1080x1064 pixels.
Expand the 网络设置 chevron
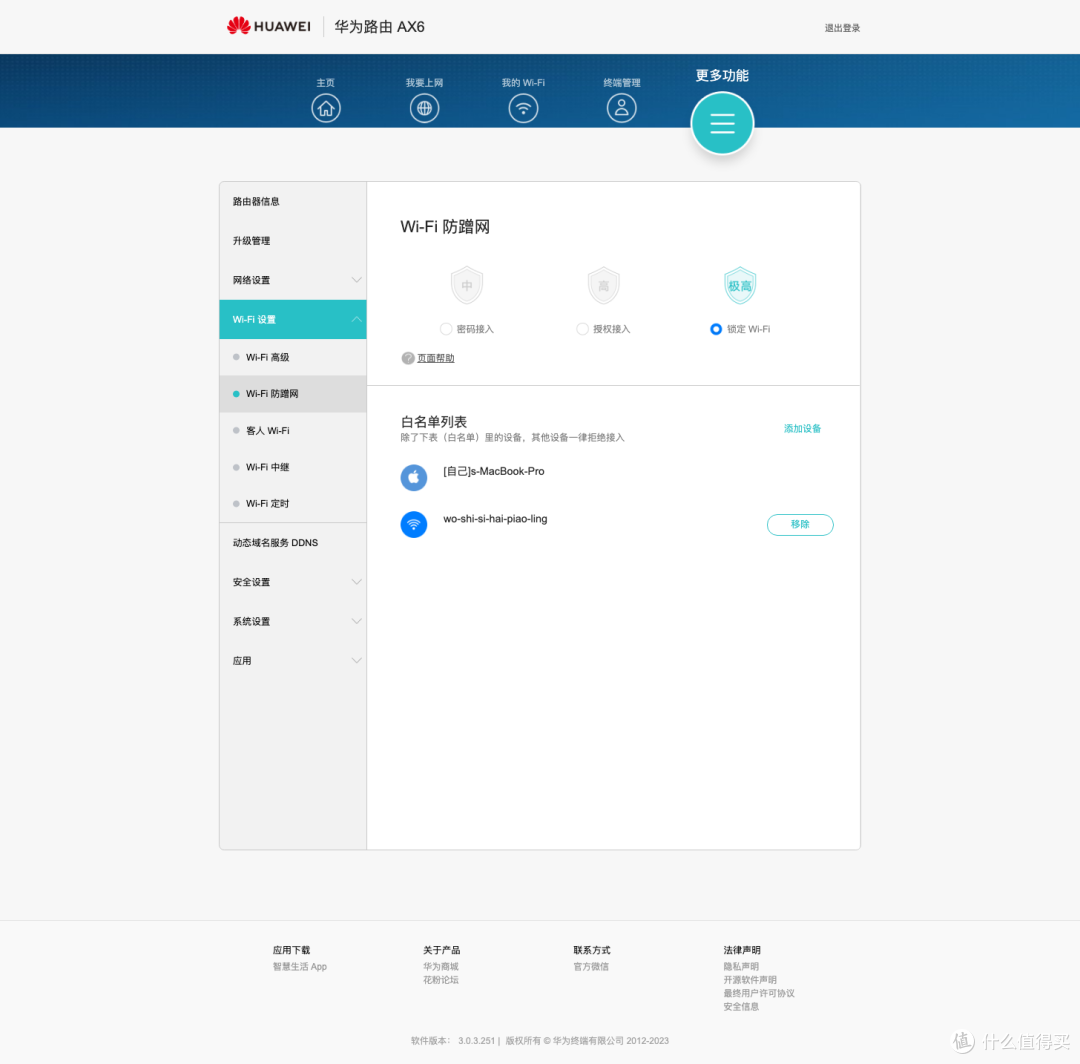pos(356,280)
